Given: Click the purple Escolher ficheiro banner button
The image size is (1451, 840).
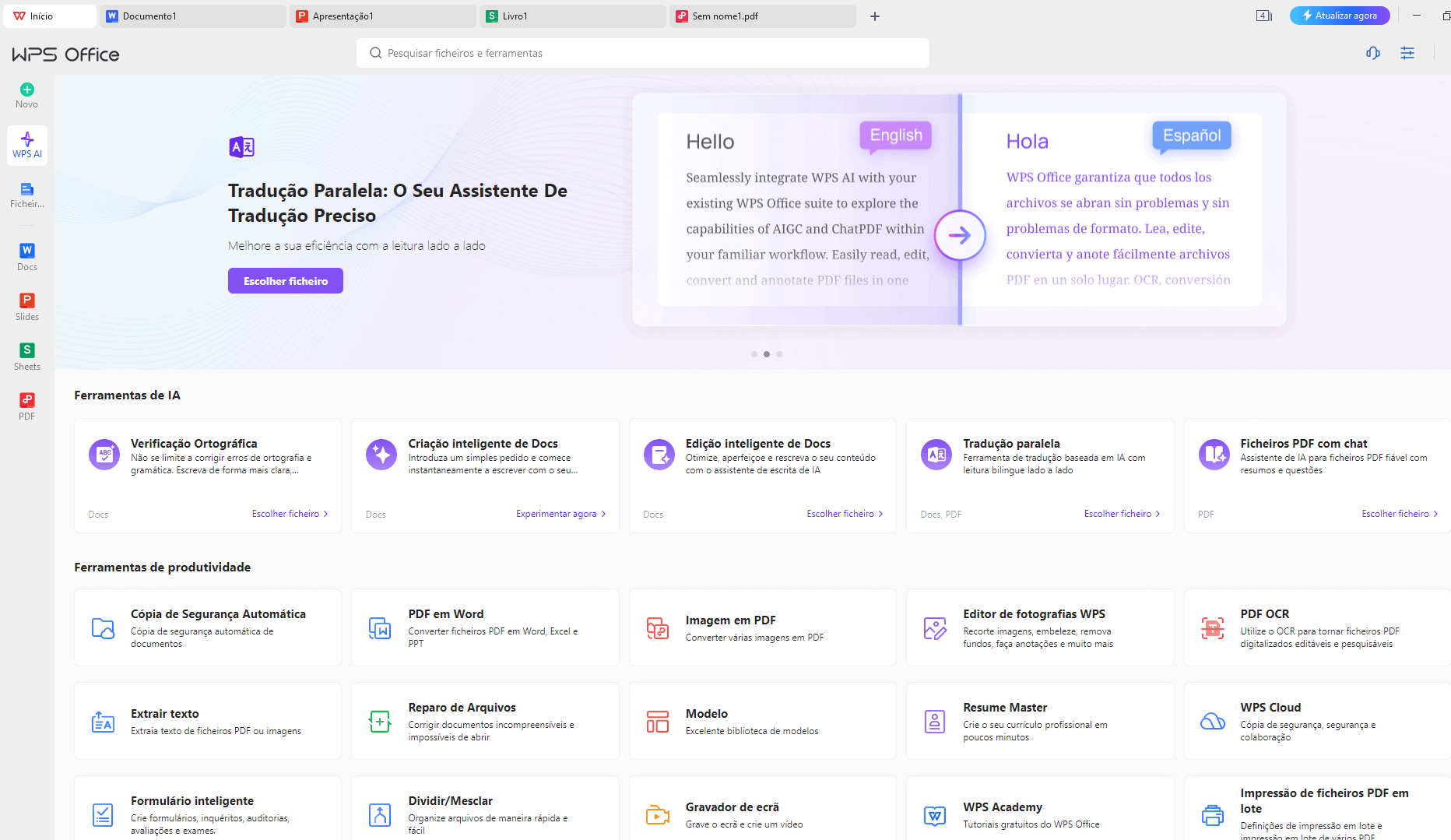Looking at the screenshot, I should (x=286, y=281).
